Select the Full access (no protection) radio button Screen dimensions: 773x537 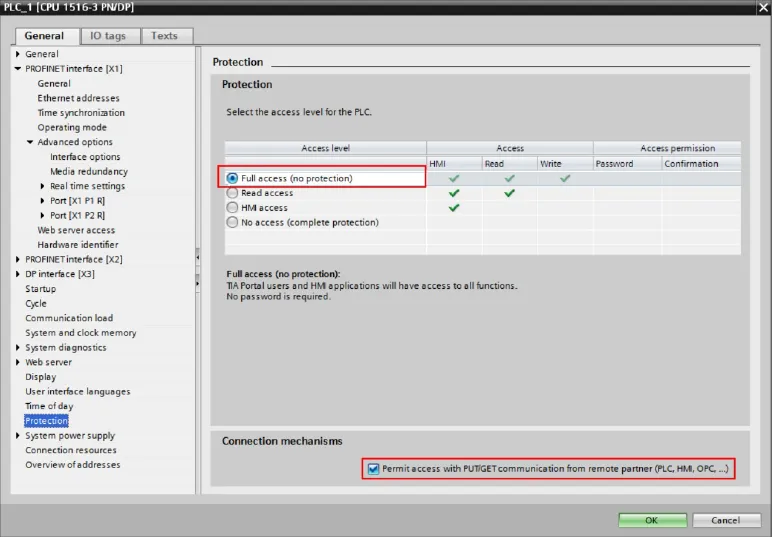click(x=233, y=178)
